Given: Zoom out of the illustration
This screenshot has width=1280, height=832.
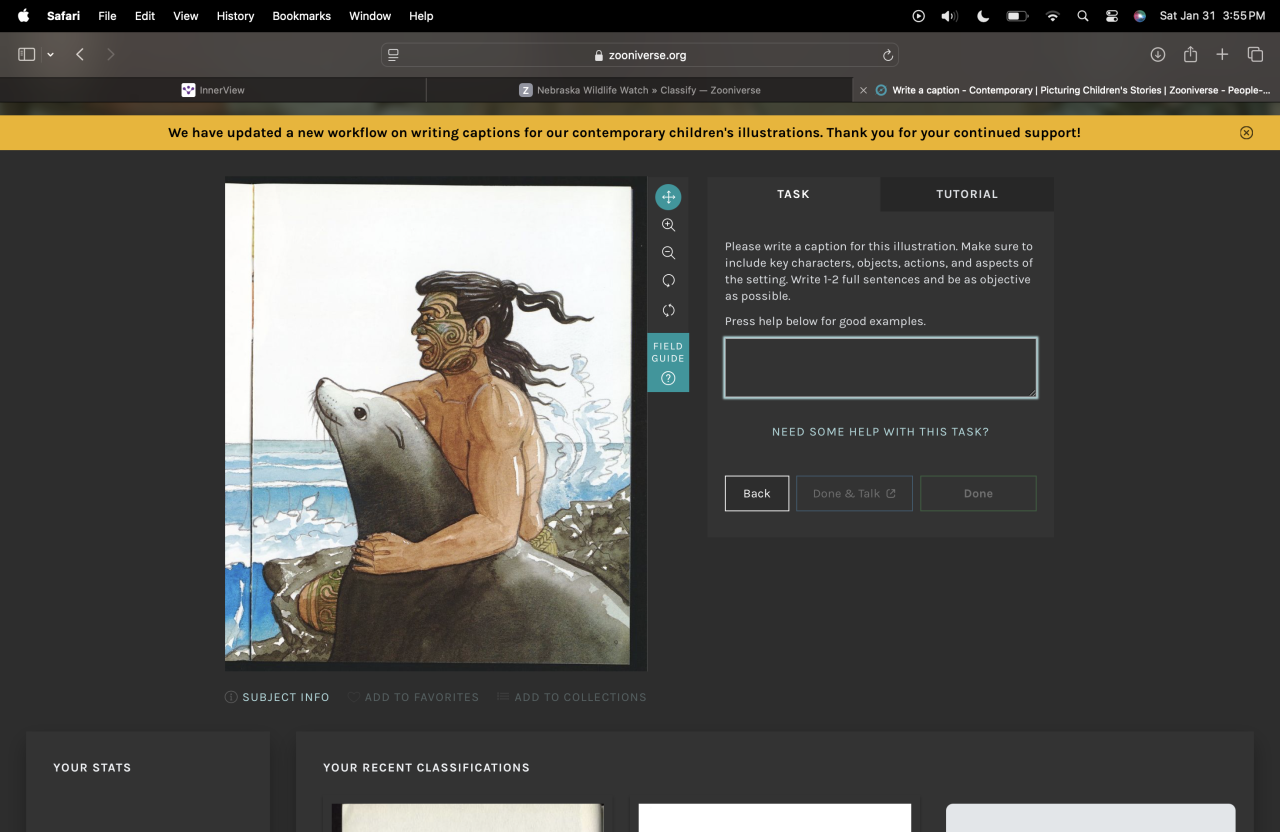Looking at the screenshot, I should (668, 253).
